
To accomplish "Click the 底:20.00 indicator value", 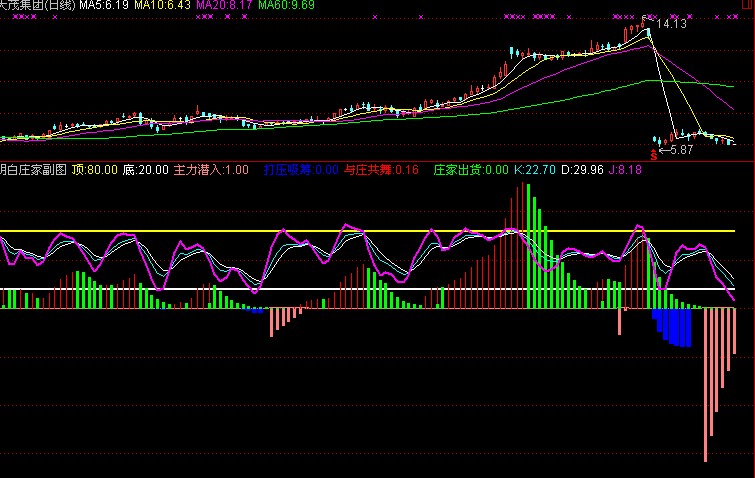I will tap(145, 170).
